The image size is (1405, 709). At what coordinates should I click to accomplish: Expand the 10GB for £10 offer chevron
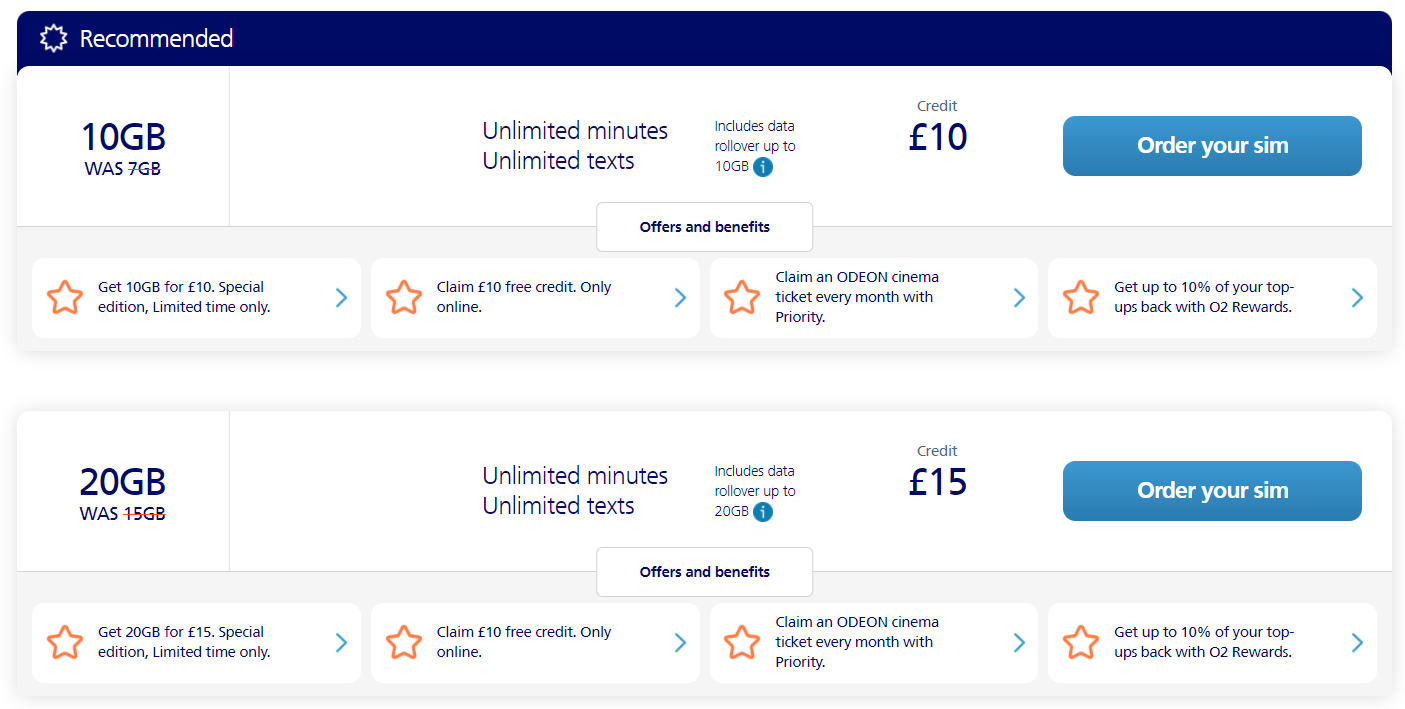click(341, 298)
